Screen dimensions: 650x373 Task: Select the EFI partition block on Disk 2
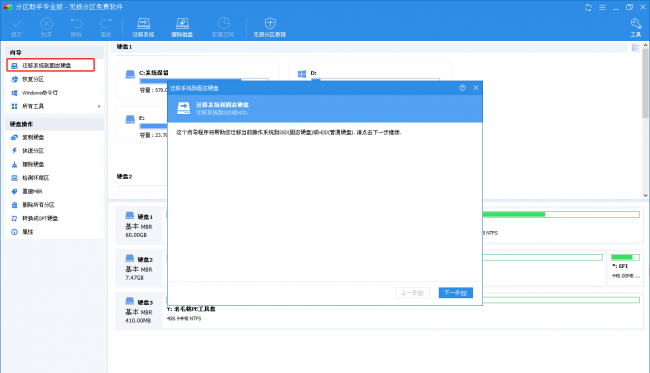[x=625, y=267]
